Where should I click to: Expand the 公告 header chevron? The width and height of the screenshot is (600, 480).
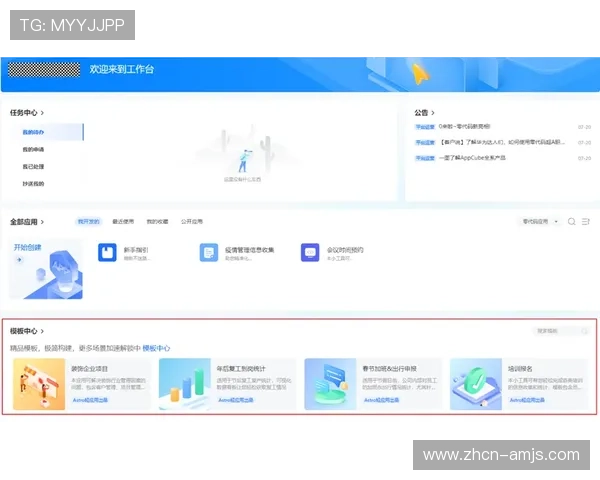click(x=433, y=113)
